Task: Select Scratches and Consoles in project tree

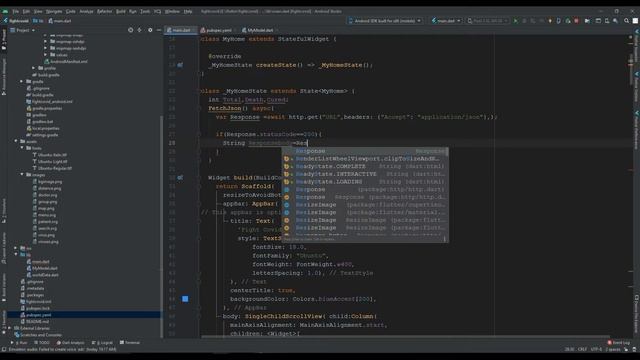Action: [41, 335]
